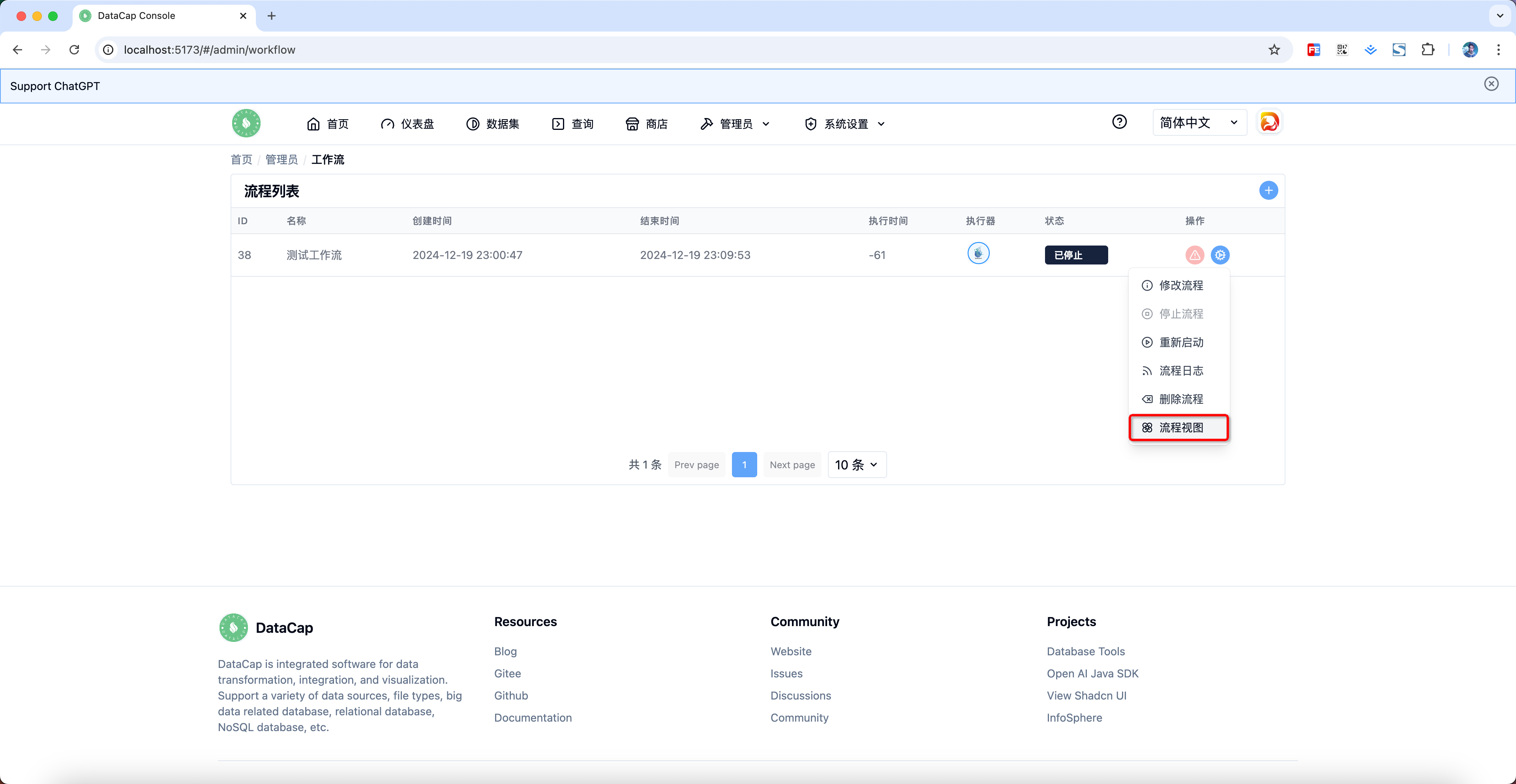Screen dimensions: 1516x784
Task: Add a new workflow with plus button
Action: coord(1268,190)
